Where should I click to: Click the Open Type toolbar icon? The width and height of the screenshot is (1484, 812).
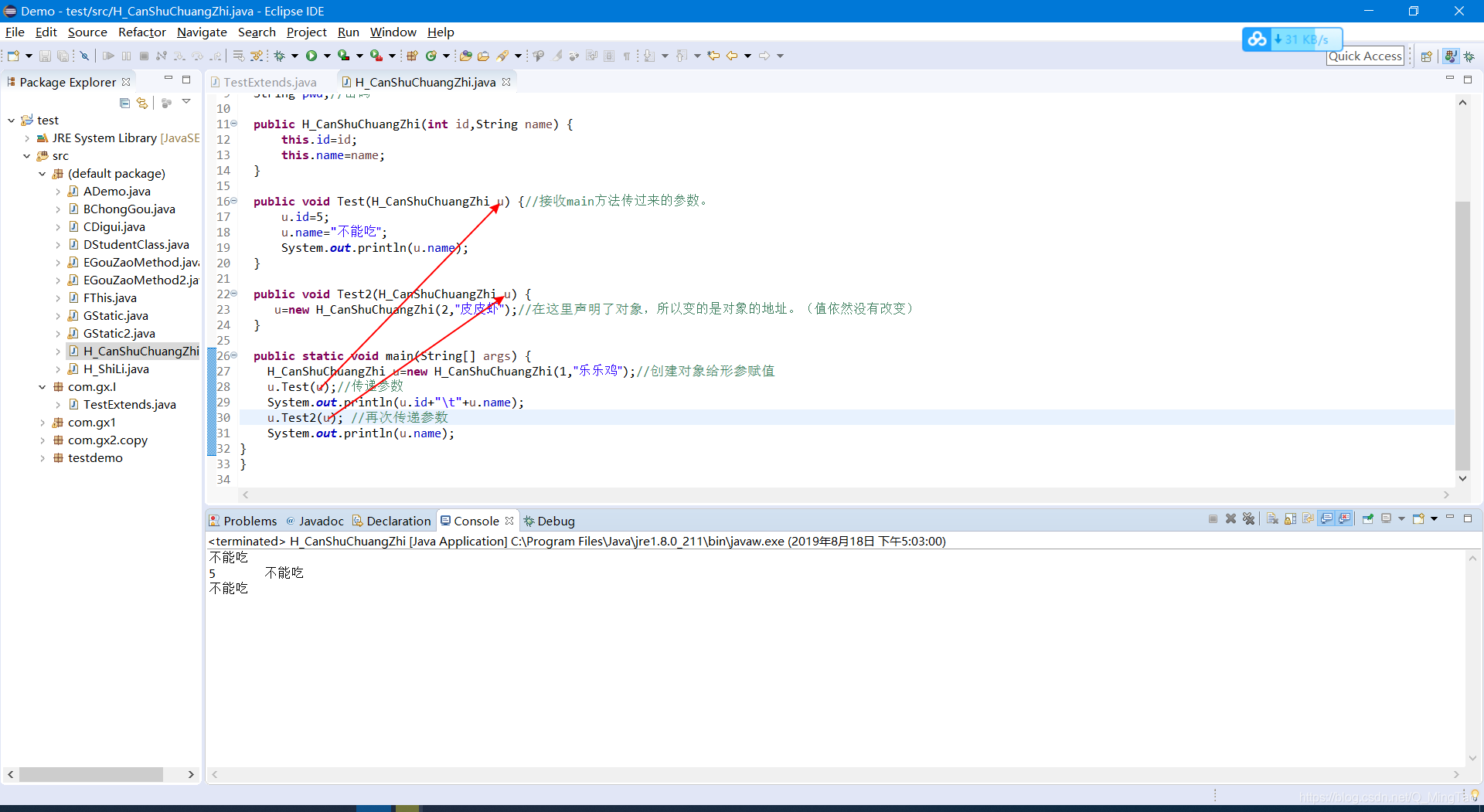click(x=465, y=56)
